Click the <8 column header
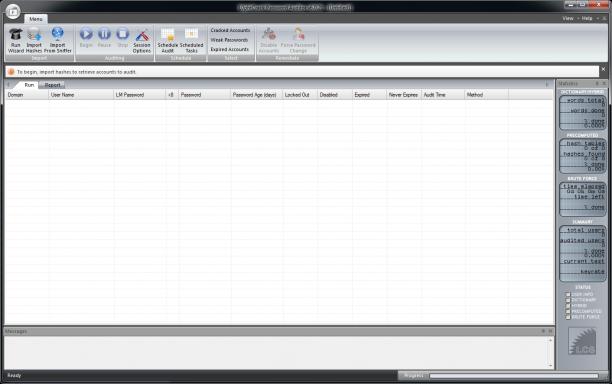 172,95
